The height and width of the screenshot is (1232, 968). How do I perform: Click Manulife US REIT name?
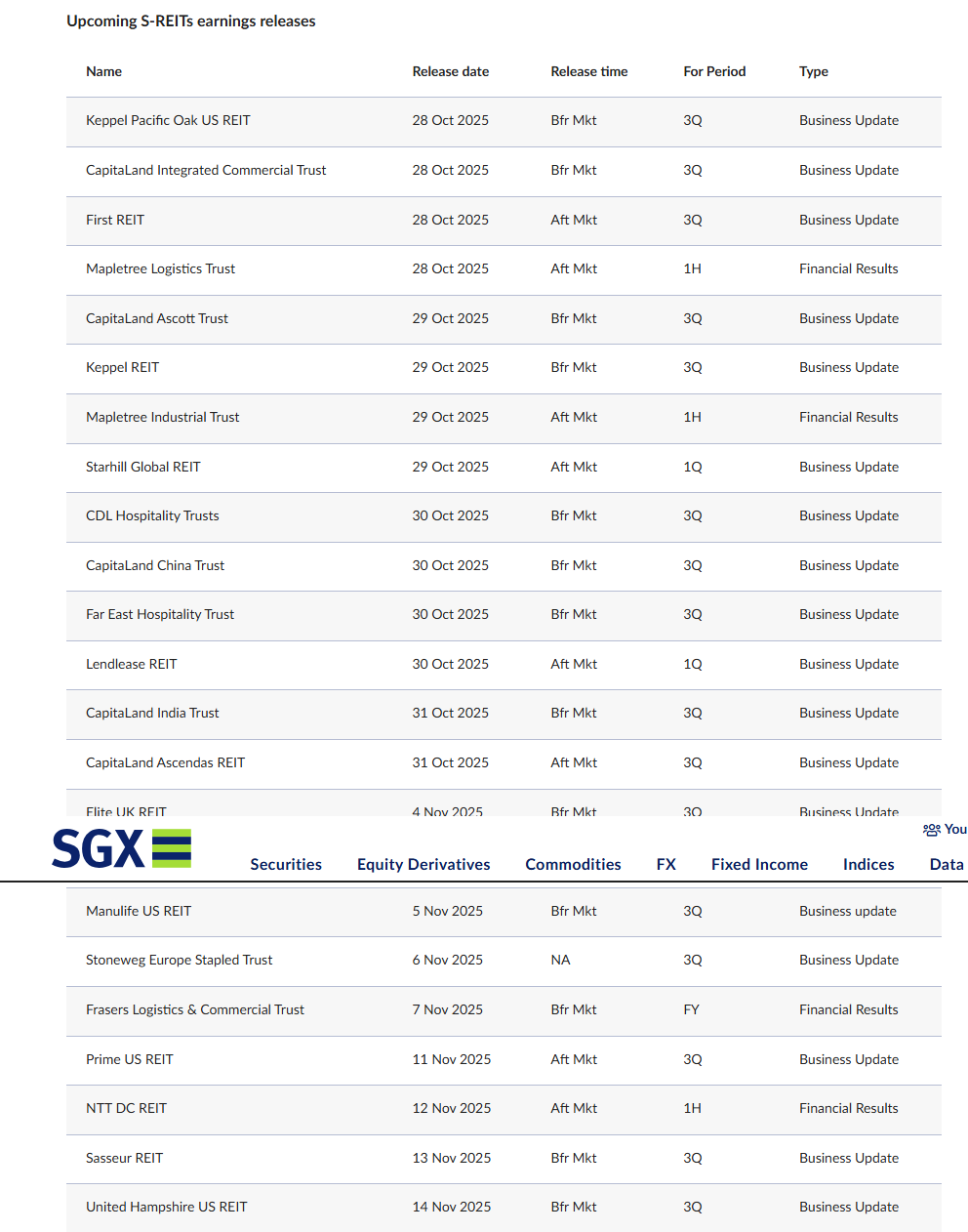point(139,911)
